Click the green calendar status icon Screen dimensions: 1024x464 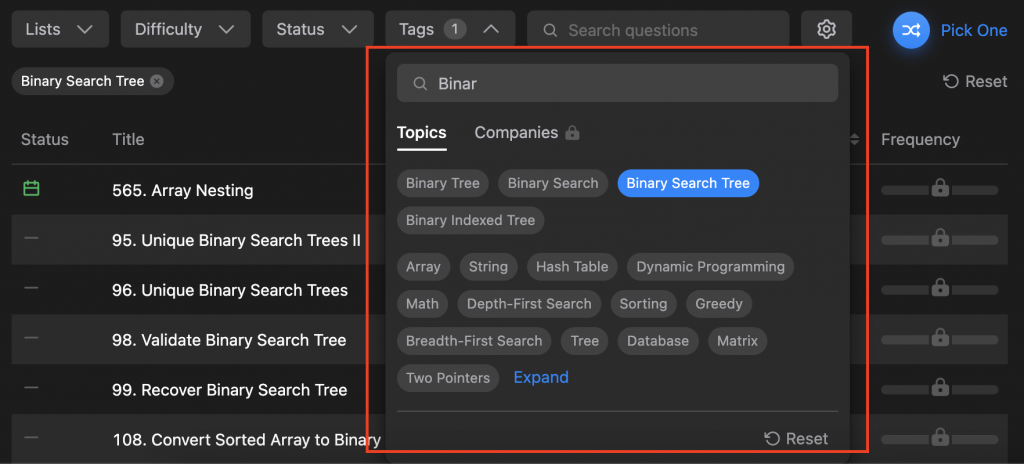[31, 188]
